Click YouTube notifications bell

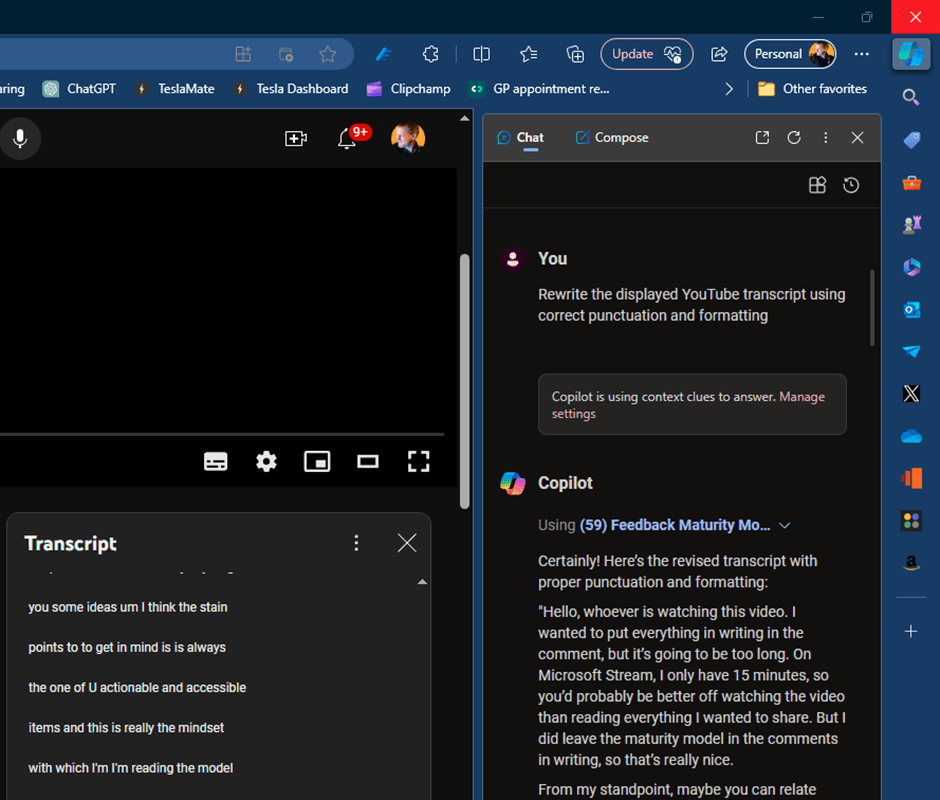(347, 139)
